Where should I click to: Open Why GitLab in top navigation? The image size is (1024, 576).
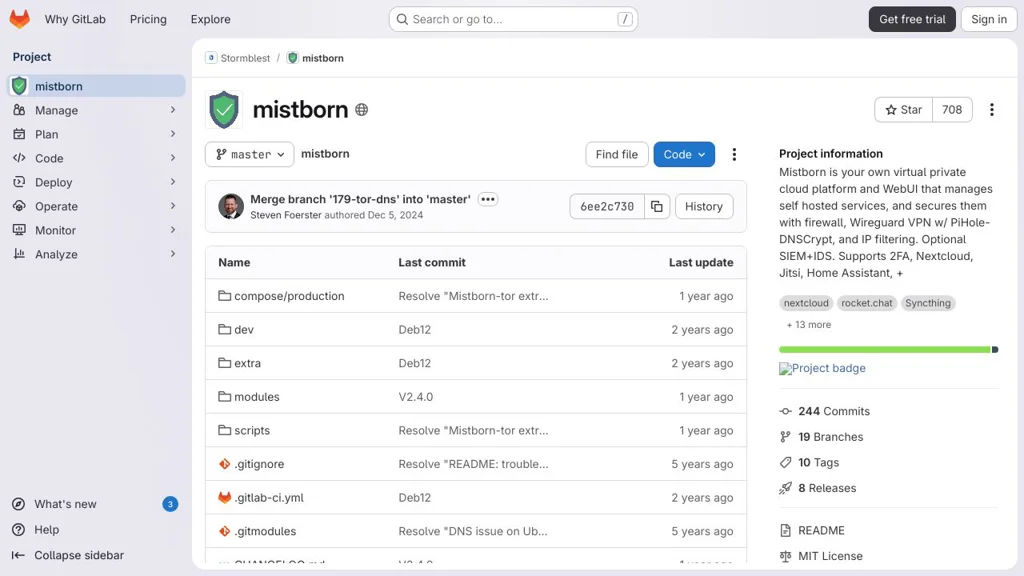[x=75, y=19]
